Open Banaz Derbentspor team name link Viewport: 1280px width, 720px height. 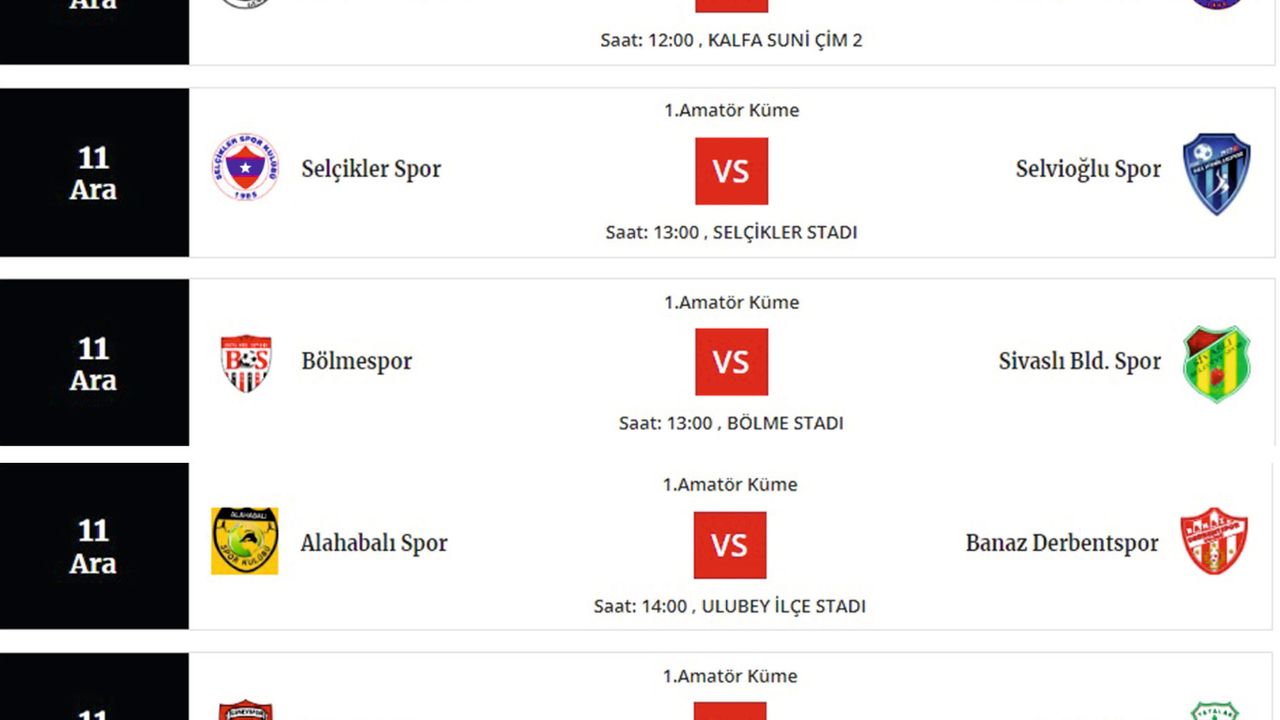1062,543
